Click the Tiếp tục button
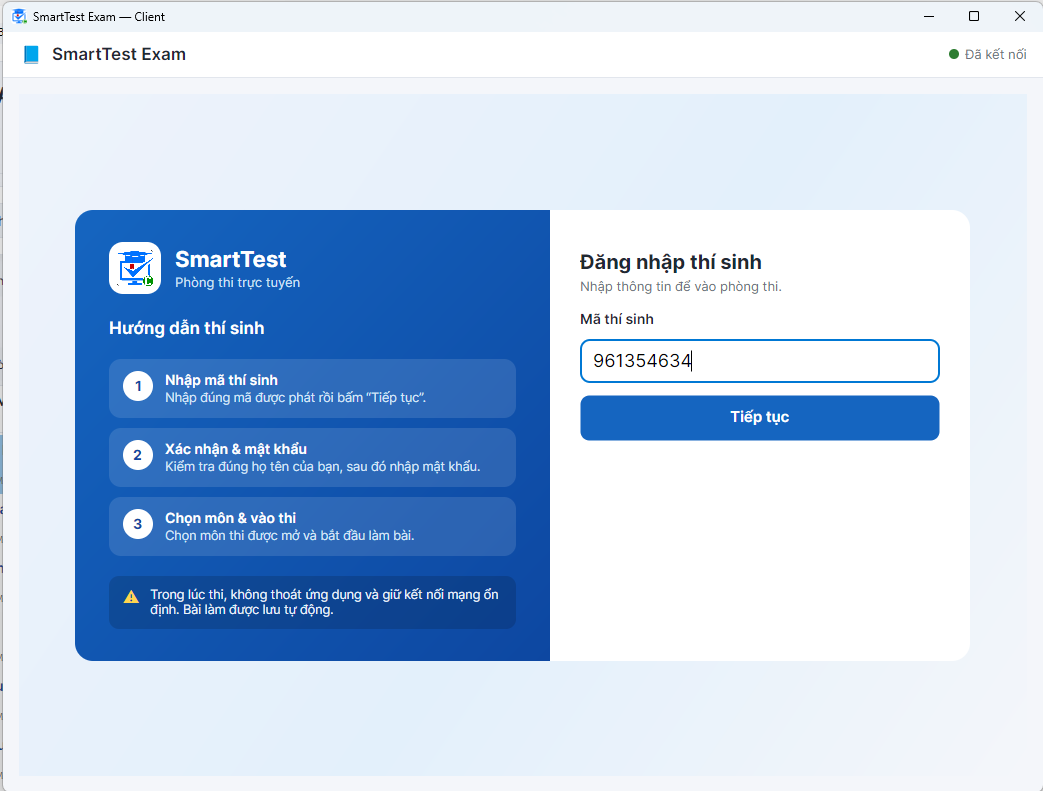 click(x=760, y=418)
